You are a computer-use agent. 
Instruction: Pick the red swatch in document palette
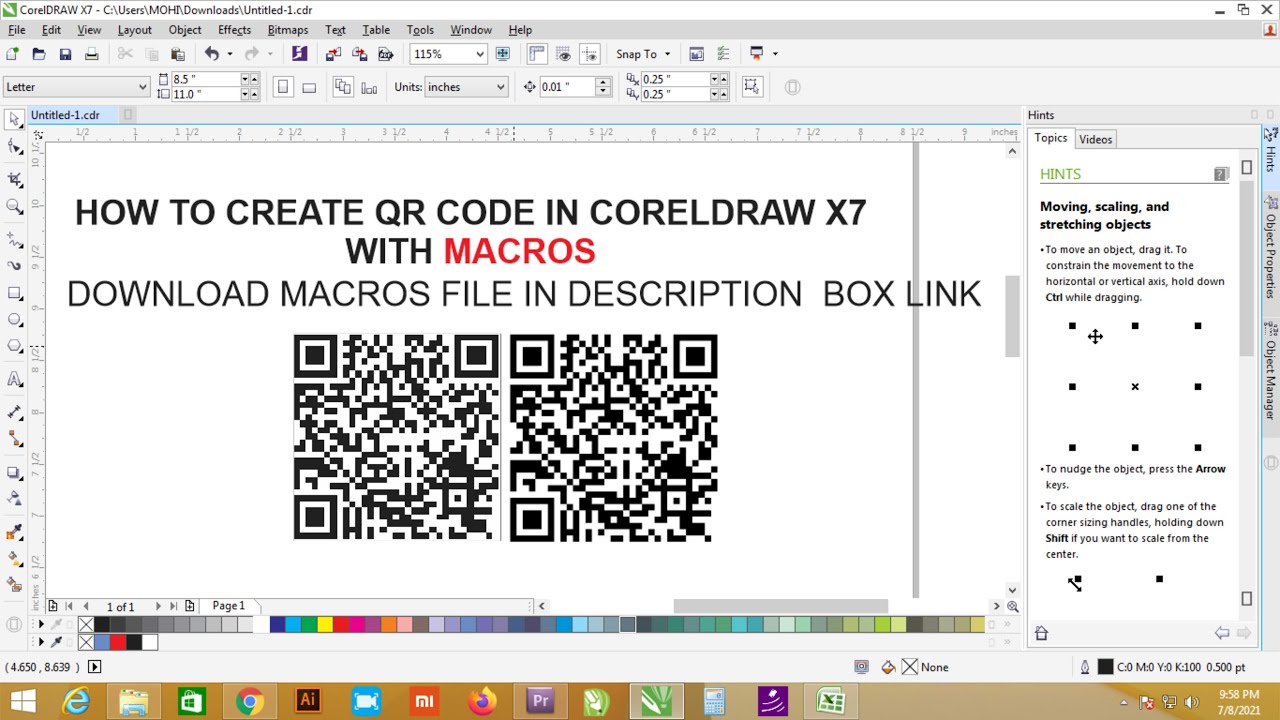tap(117, 642)
